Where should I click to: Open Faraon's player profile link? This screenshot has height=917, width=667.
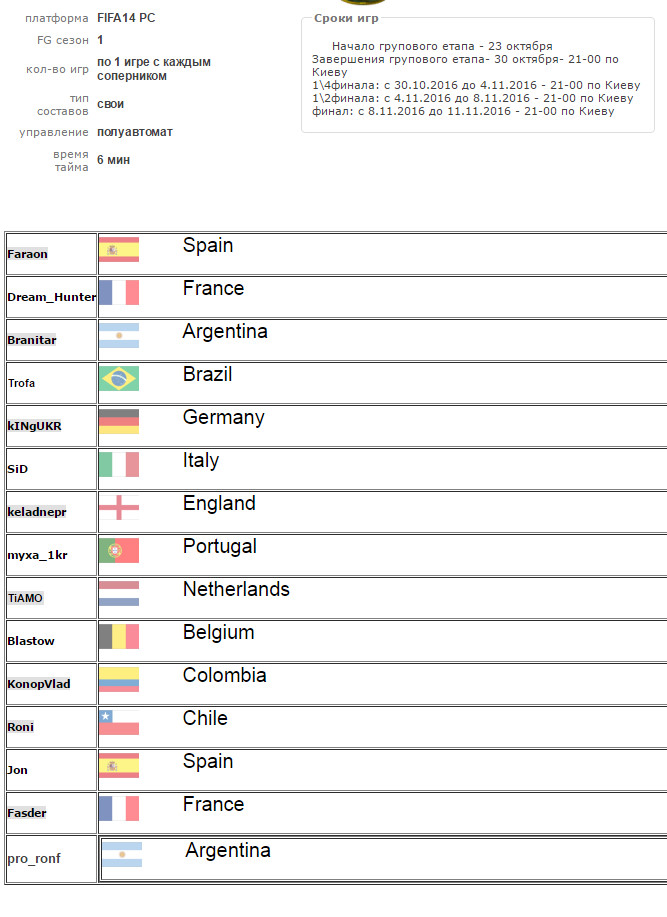pos(27,254)
